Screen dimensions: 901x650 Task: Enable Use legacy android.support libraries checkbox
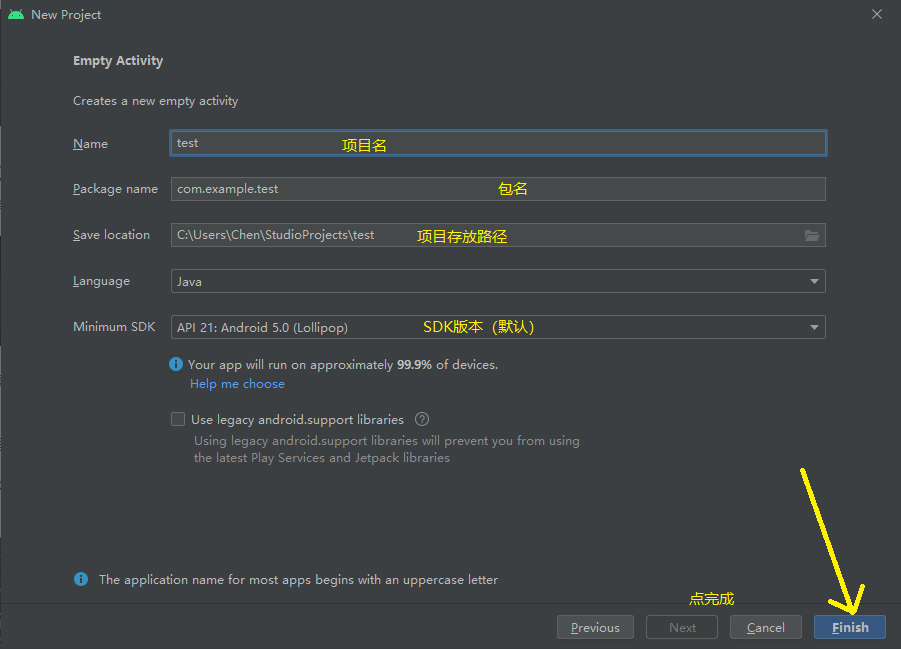[178, 420]
